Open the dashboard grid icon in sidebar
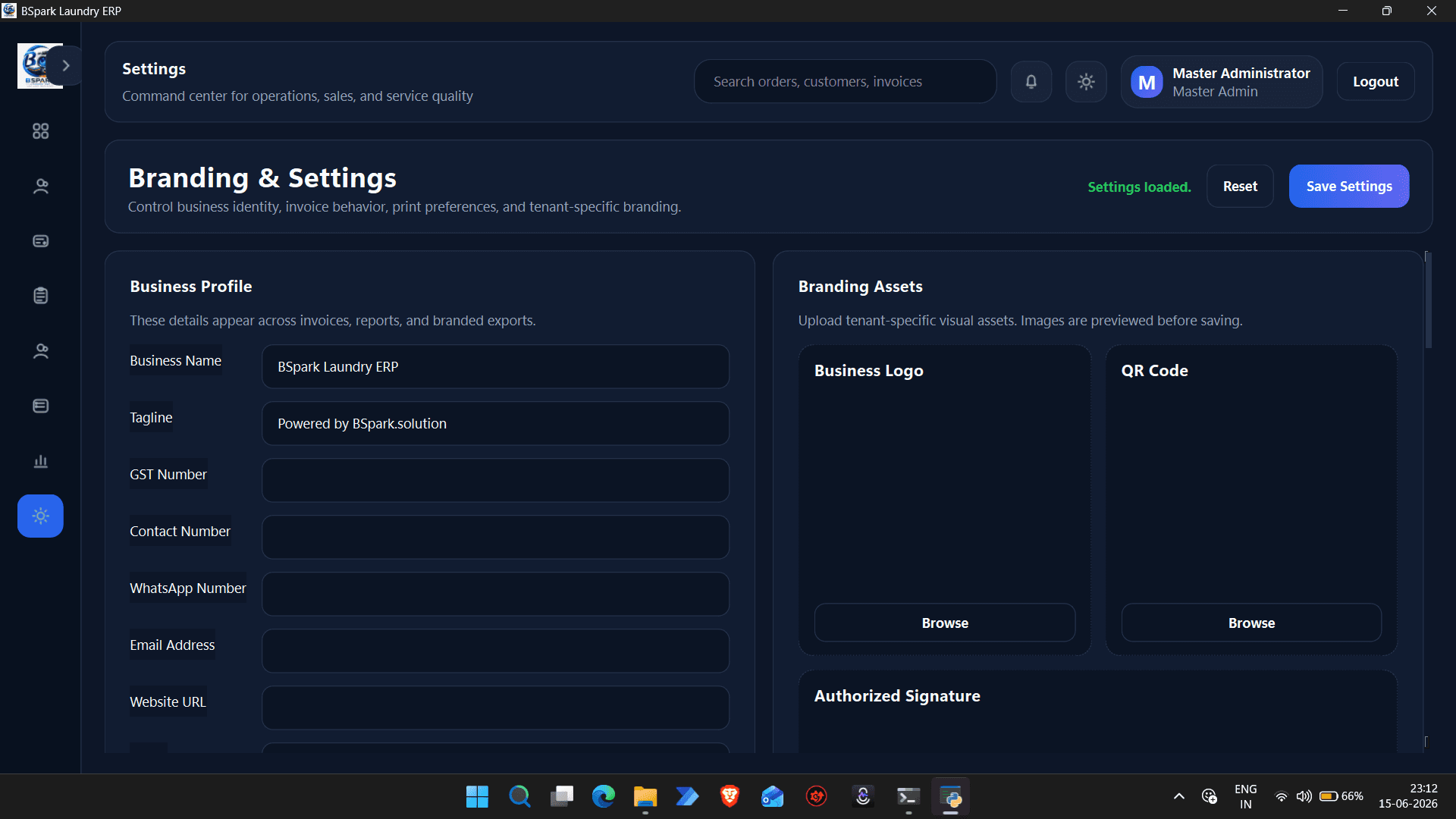The width and height of the screenshot is (1456, 819). pos(40,131)
